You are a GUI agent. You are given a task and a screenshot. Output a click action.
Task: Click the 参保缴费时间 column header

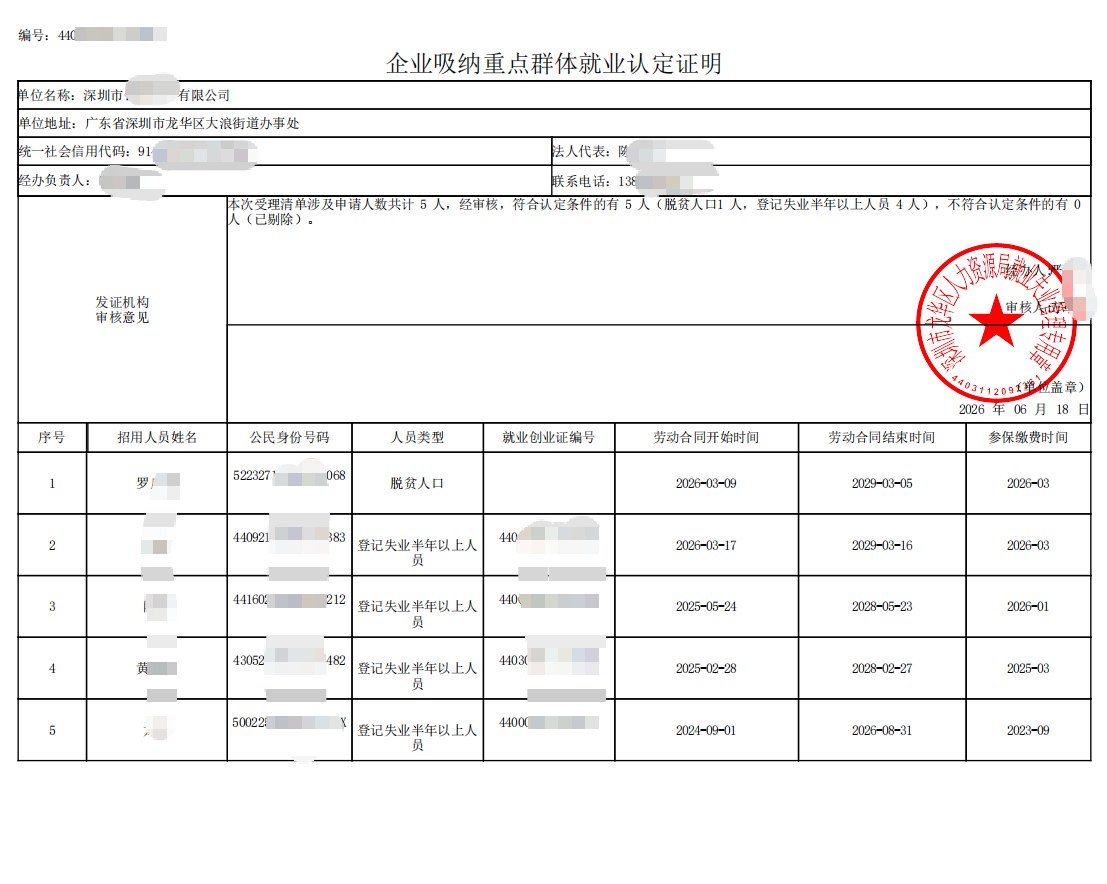[x=1028, y=438]
